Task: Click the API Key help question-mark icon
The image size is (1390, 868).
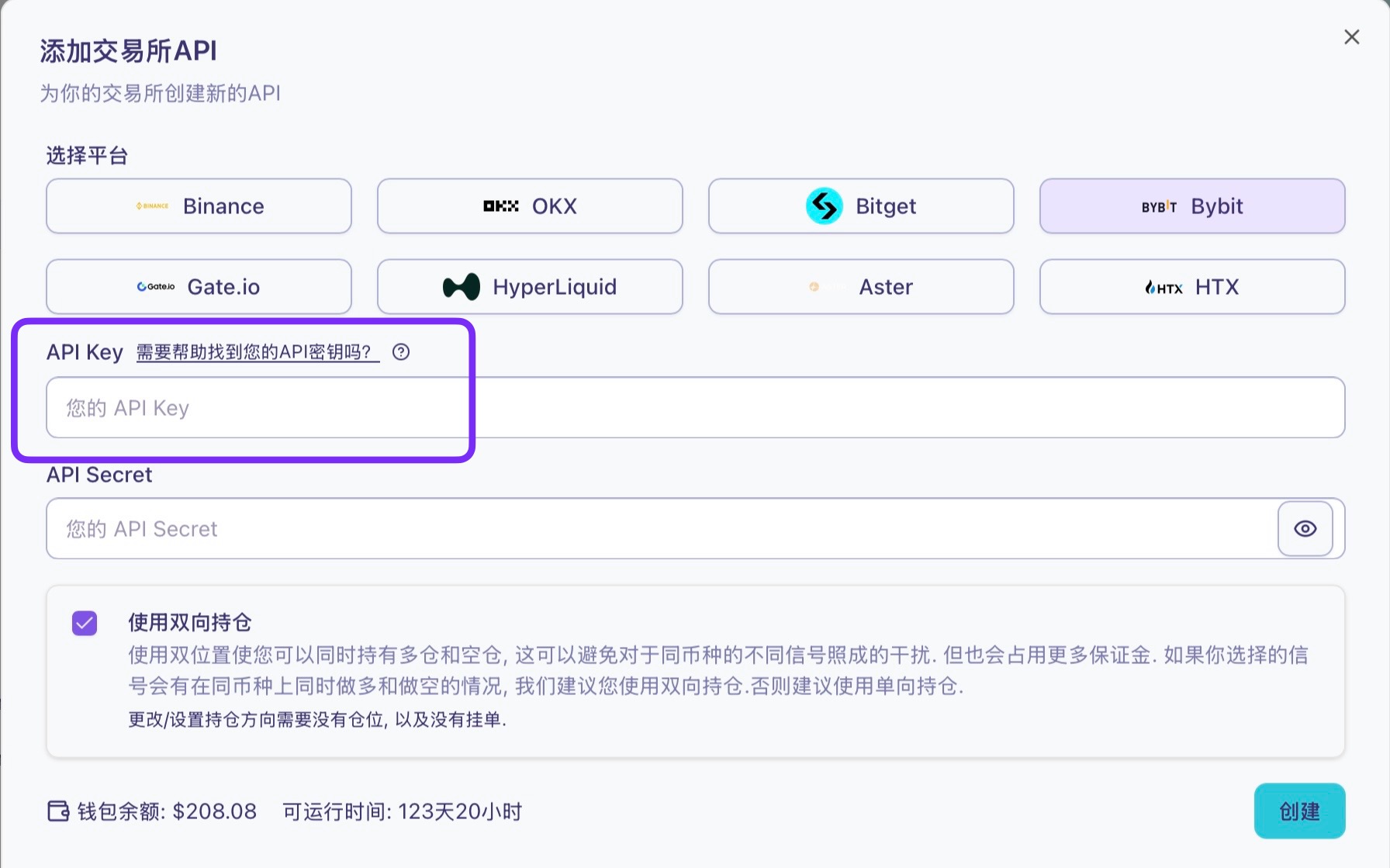Action: (401, 352)
